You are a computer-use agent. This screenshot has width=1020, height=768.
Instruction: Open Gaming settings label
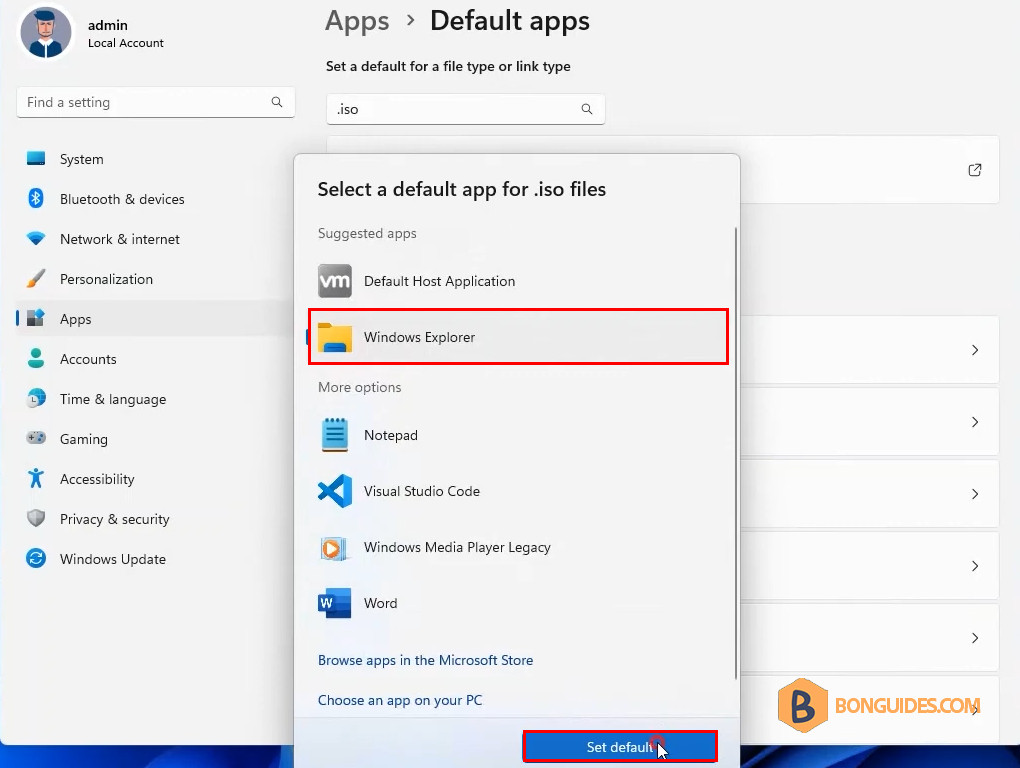[x=84, y=439]
